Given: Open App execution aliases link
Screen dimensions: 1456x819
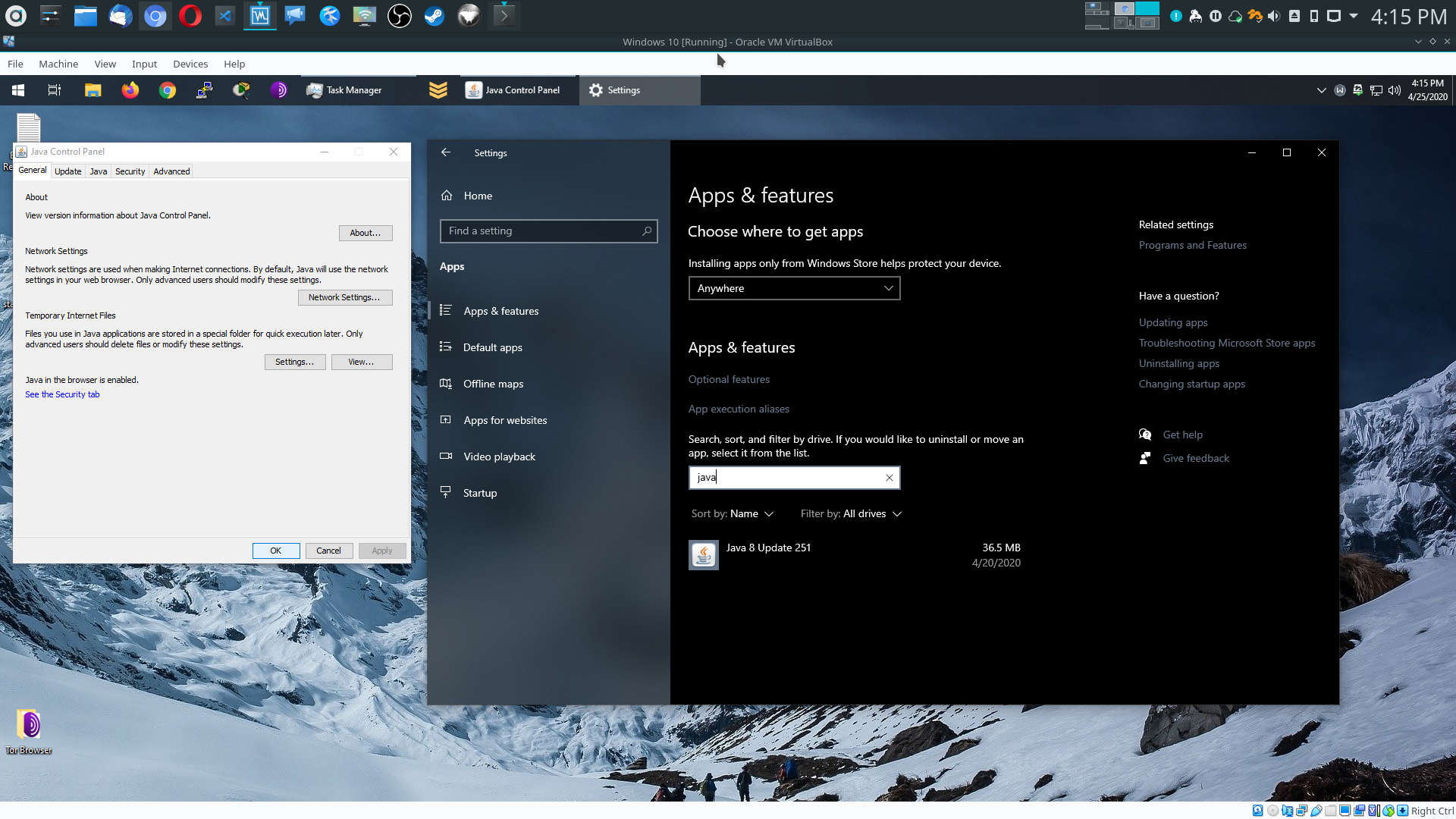Looking at the screenshot, I should (739, 409).
